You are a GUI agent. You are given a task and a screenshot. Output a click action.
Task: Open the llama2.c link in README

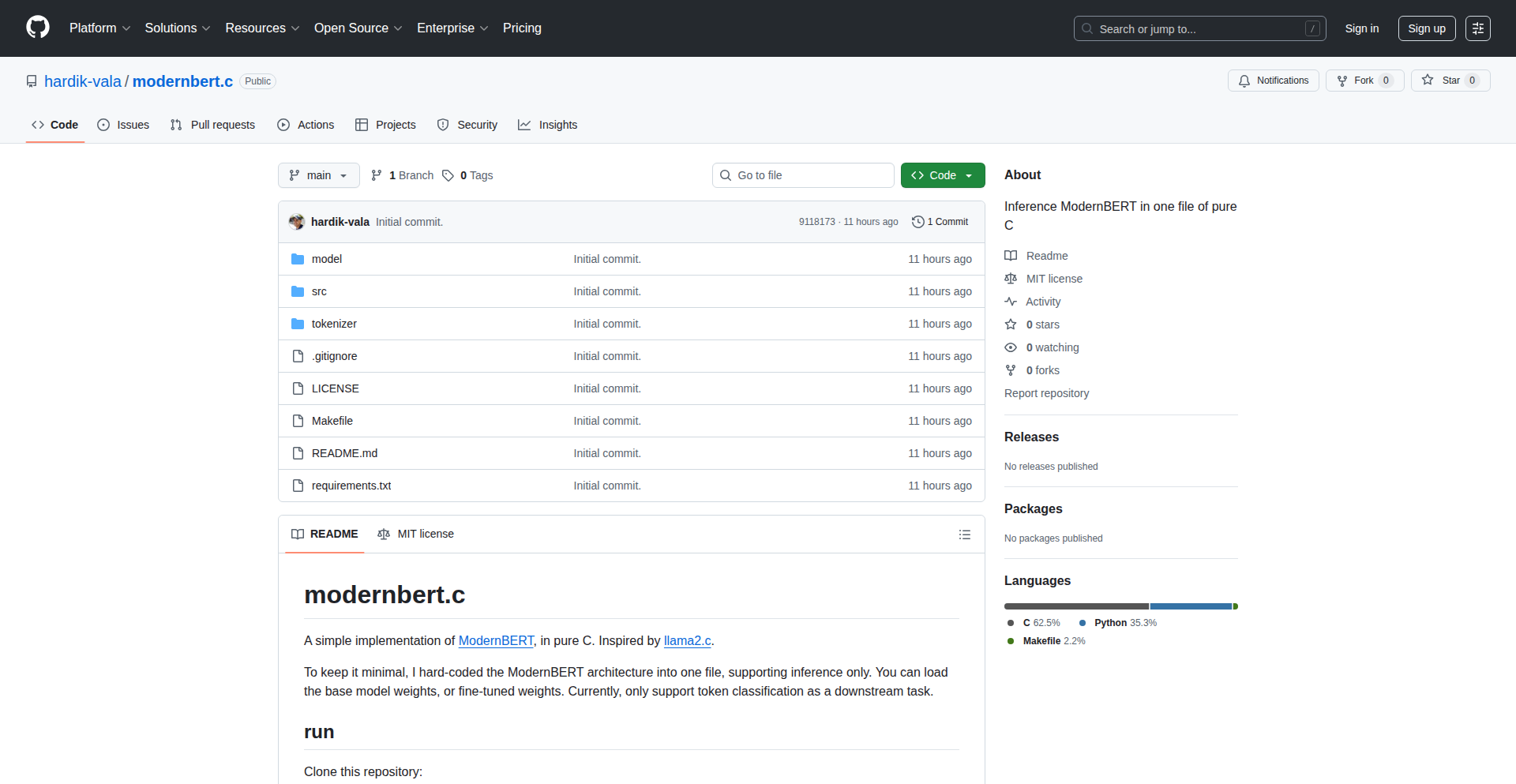(688, 640)
